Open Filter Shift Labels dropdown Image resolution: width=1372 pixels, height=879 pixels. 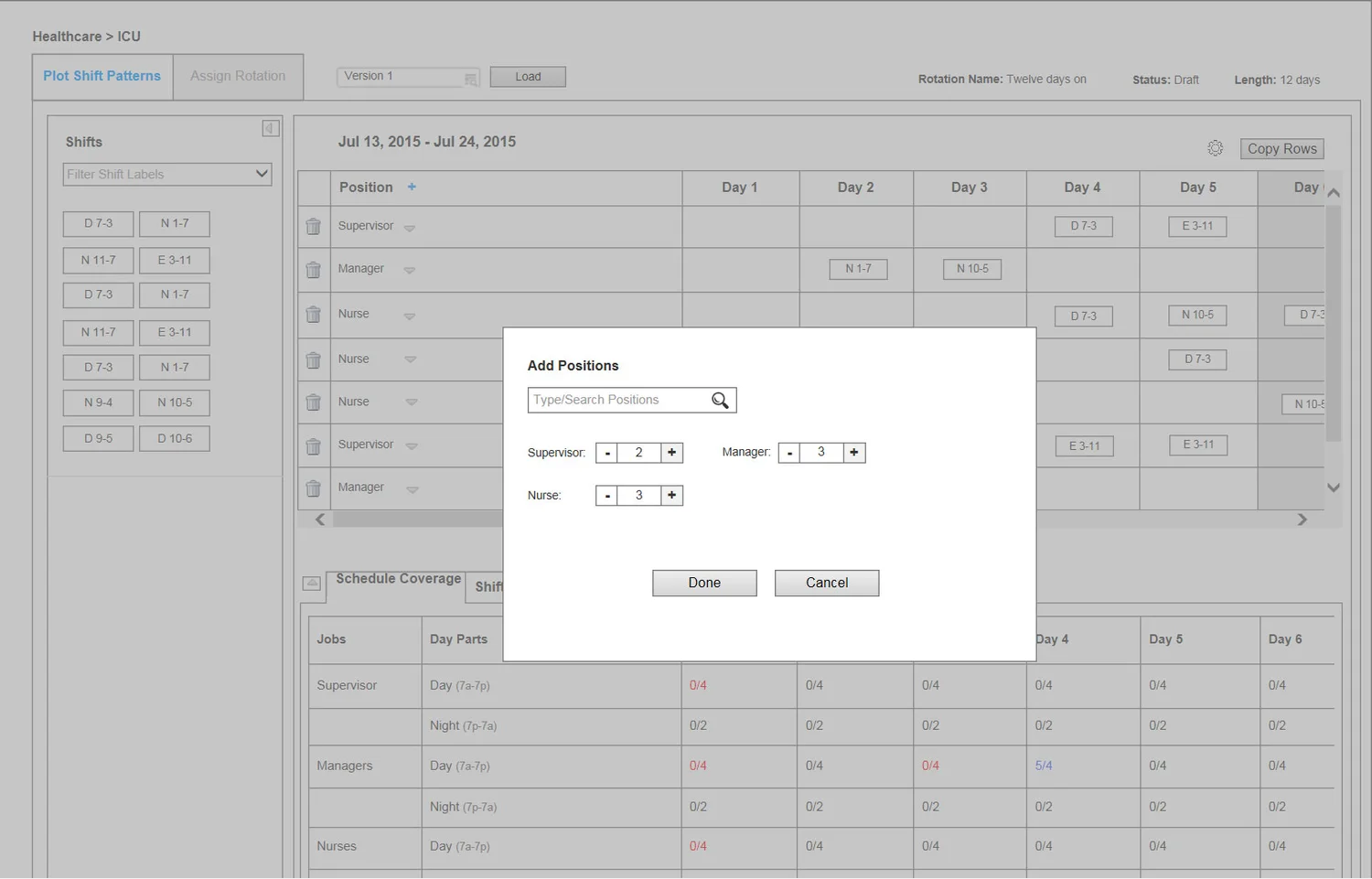pos(167,174)
